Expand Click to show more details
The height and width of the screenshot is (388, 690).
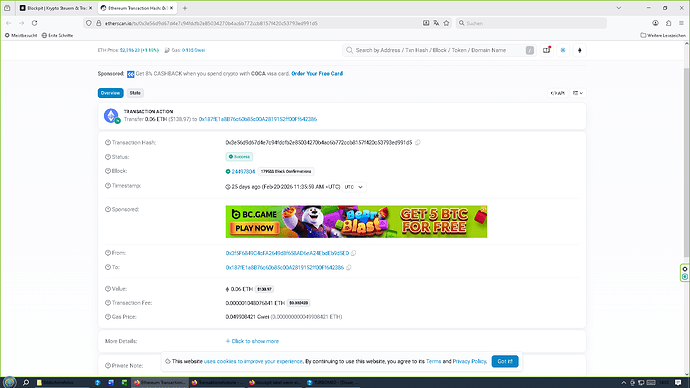click(252, 341)
